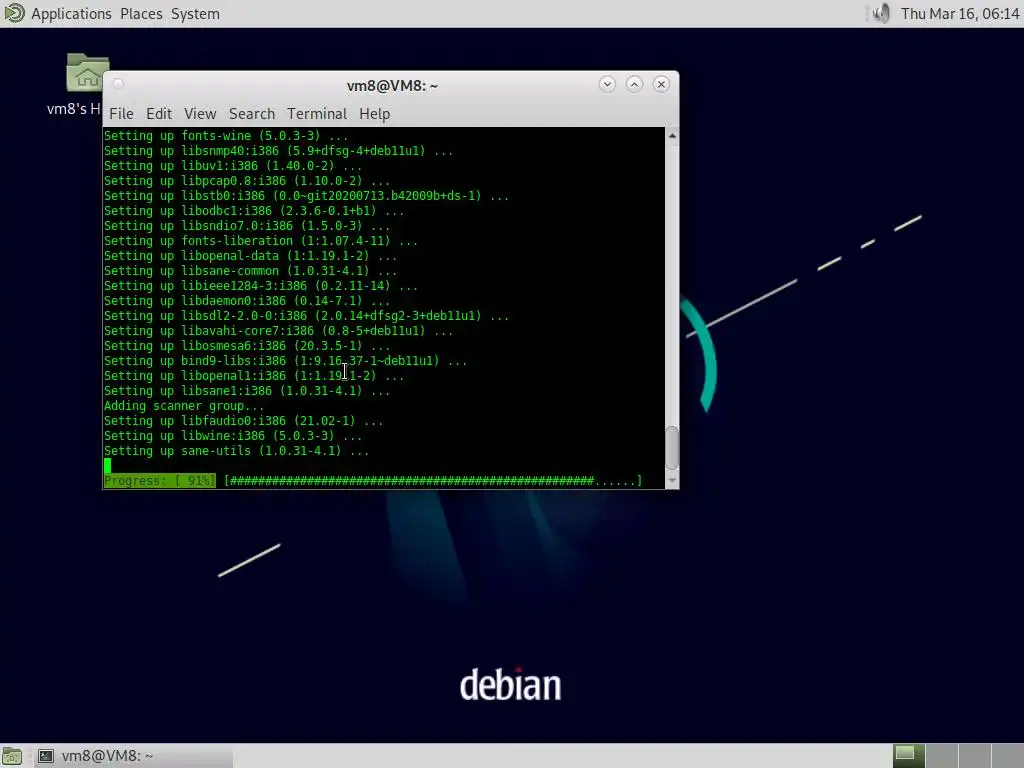Open the System menu in top panel
The height and width of the screenshot is (768, 1024).
coord(195,14)
